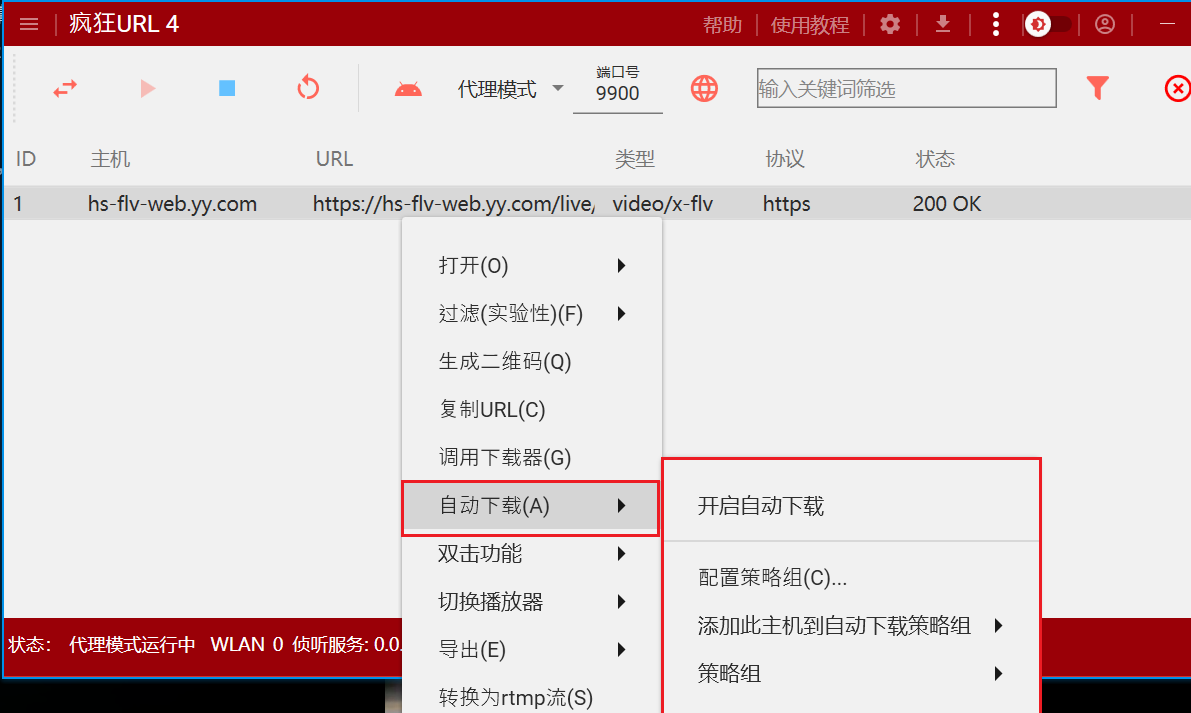The height and width of the screenshot is (713, 1191).
Task: Click the red refresh reload icon
Action: tap(308, 89)
